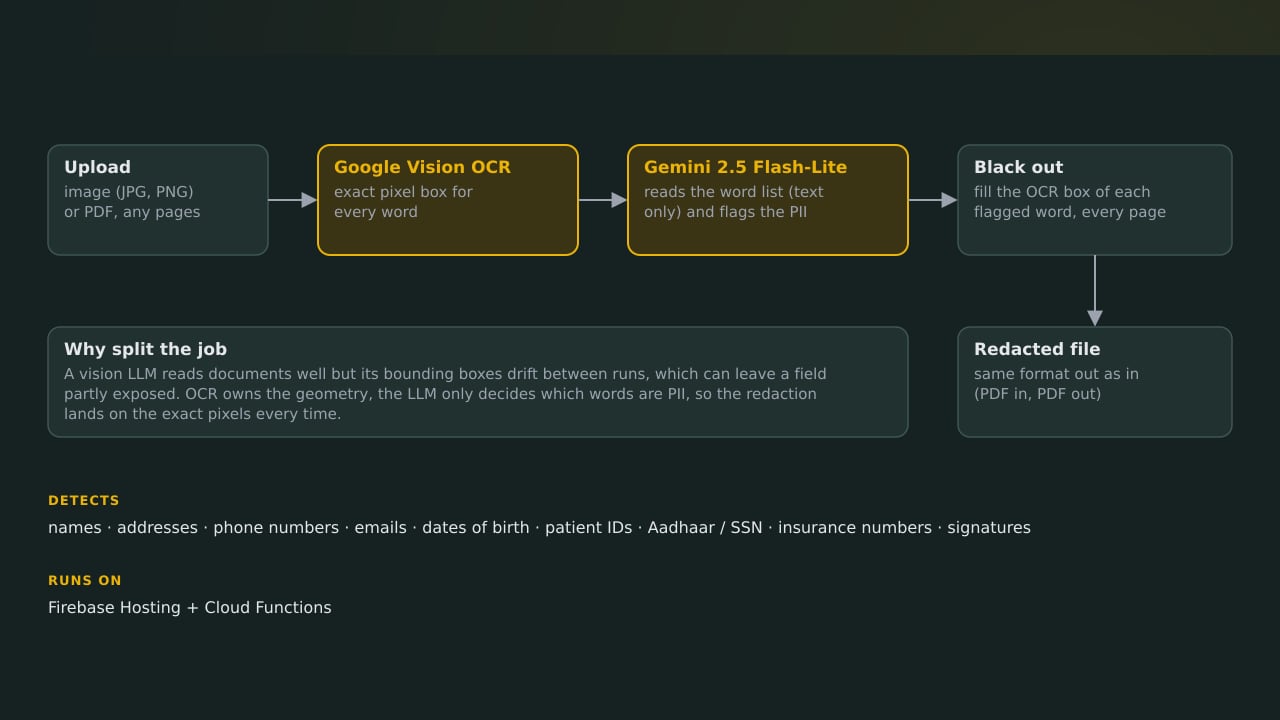Select "dates of birth" in the detects list

(x=476, y=528)
